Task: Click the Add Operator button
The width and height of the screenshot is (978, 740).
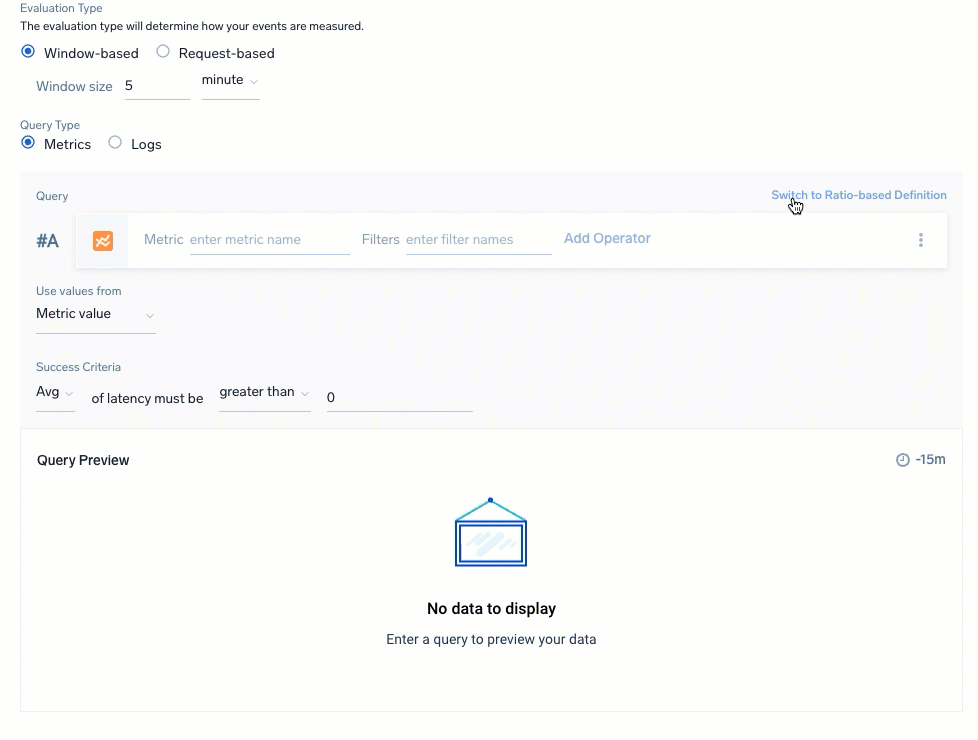Action: 607,238
